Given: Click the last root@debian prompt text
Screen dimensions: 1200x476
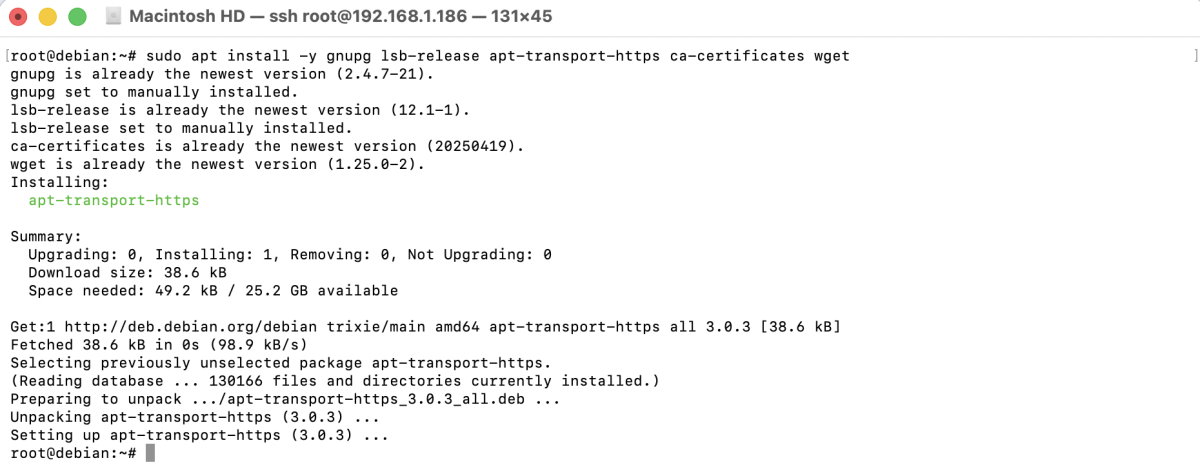Looking at the screenshot, I should [x=72, y=454].
